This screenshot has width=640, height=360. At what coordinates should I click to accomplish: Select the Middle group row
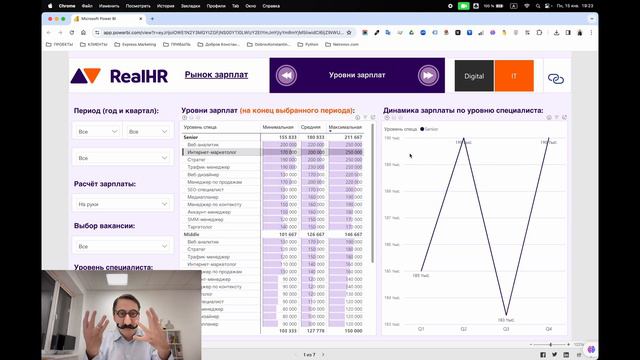(x=273, y=234)
